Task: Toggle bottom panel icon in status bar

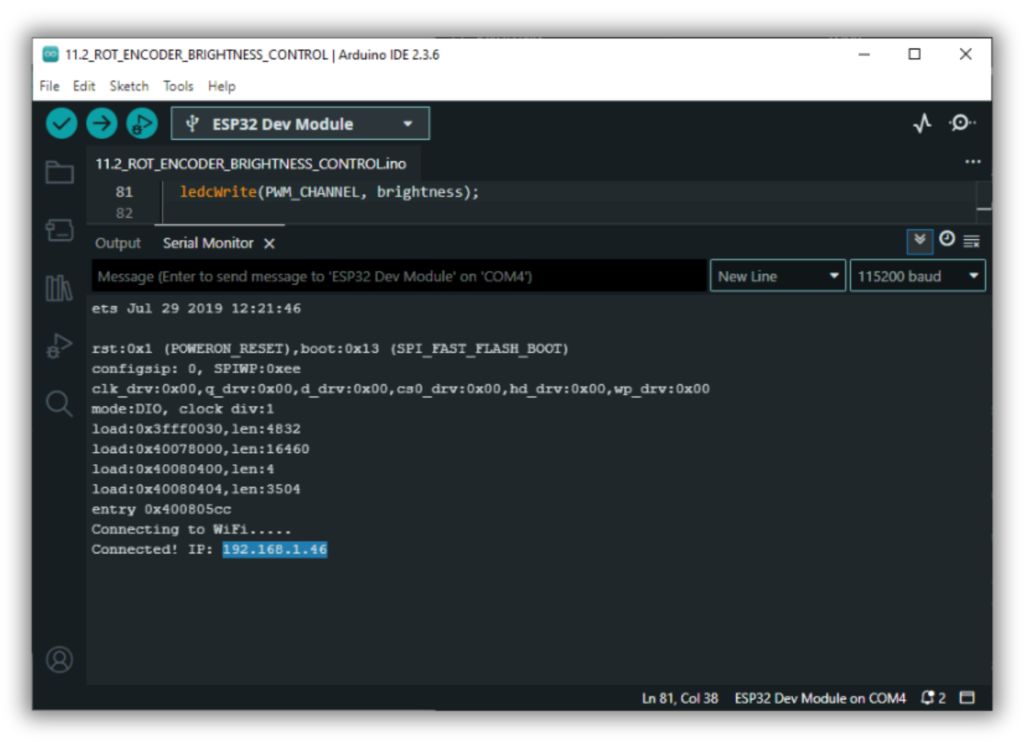Action: (967, 698)
